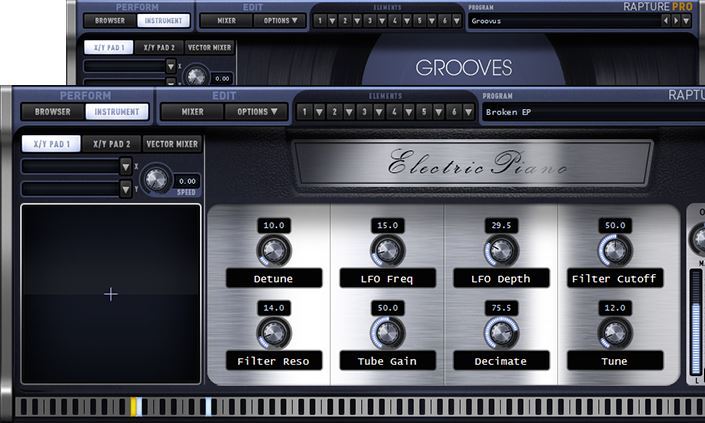Open Element 2 dropdown arrow in Grooves window
Viewport: 705px width, 423px height.
[x=357, y=20]
